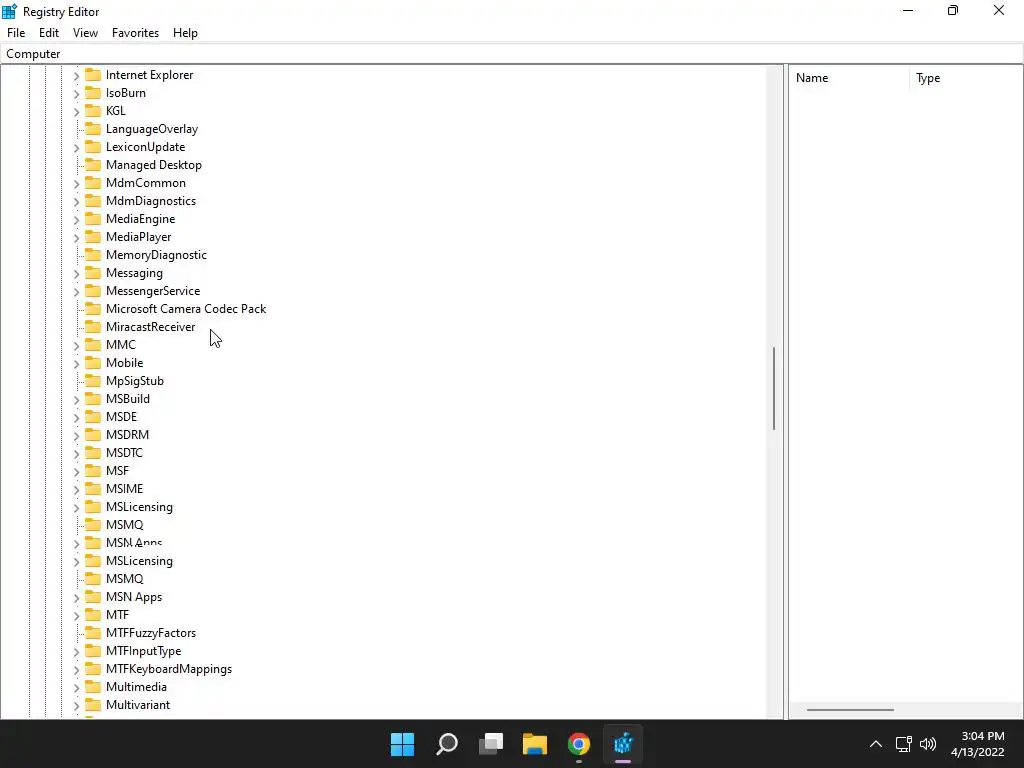Expand the MdmCommon key
The height and width of the screenshot is (768, 1024).
pyautogui.click(x=76, y=184)
